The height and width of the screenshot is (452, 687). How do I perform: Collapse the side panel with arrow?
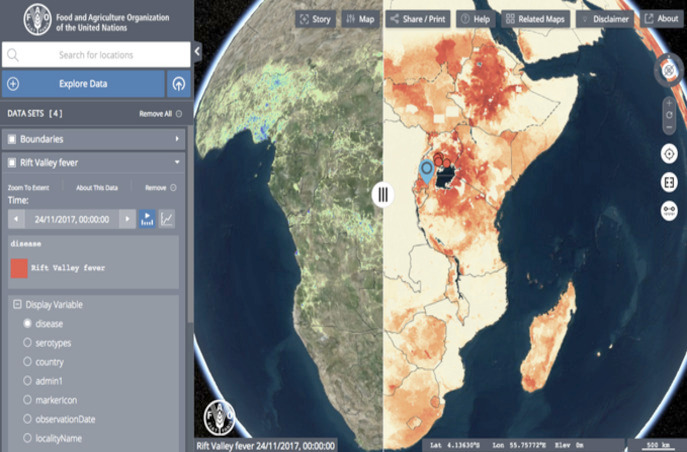pos(197,53)
